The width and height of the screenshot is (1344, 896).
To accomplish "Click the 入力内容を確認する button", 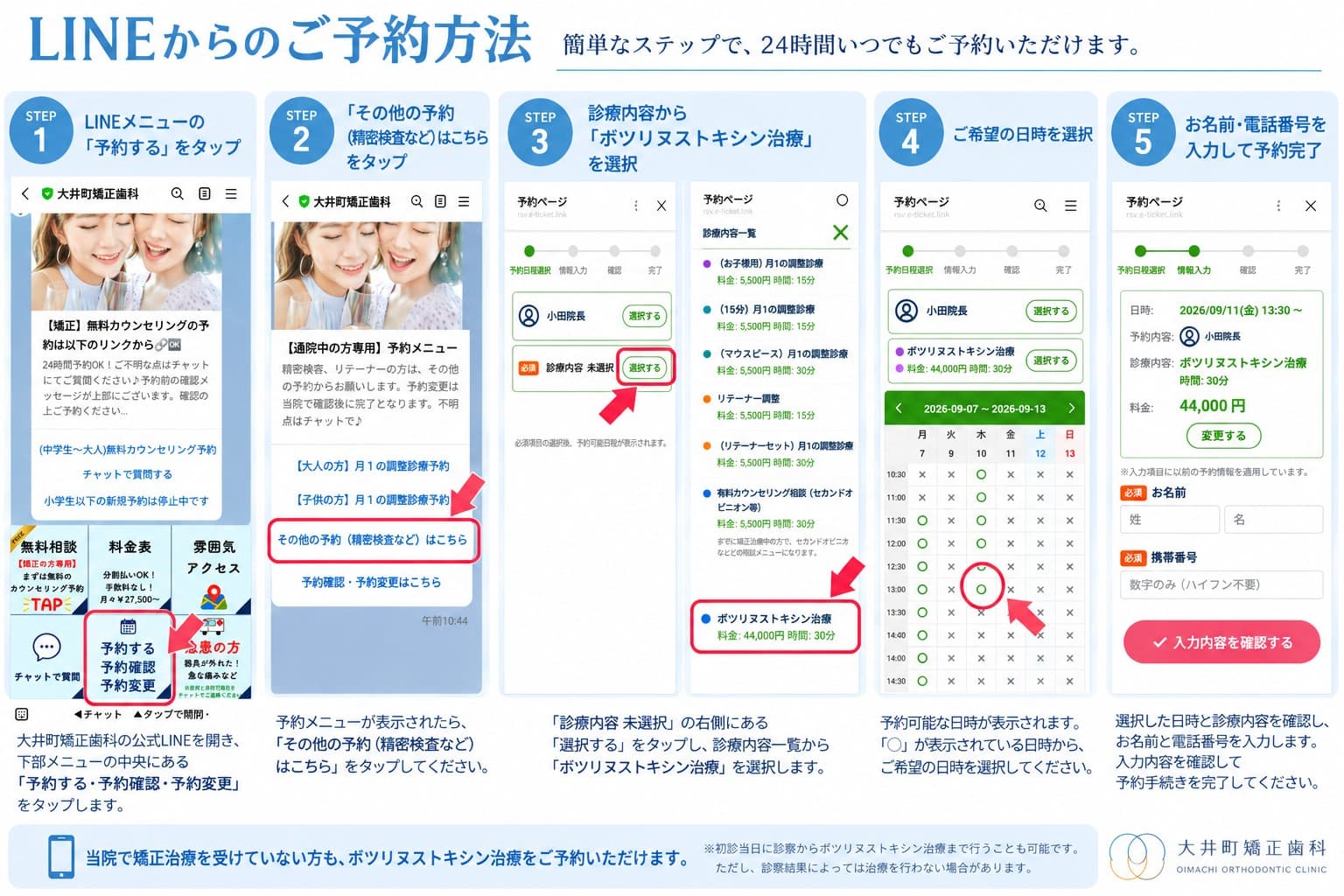I will [1221, 642].
